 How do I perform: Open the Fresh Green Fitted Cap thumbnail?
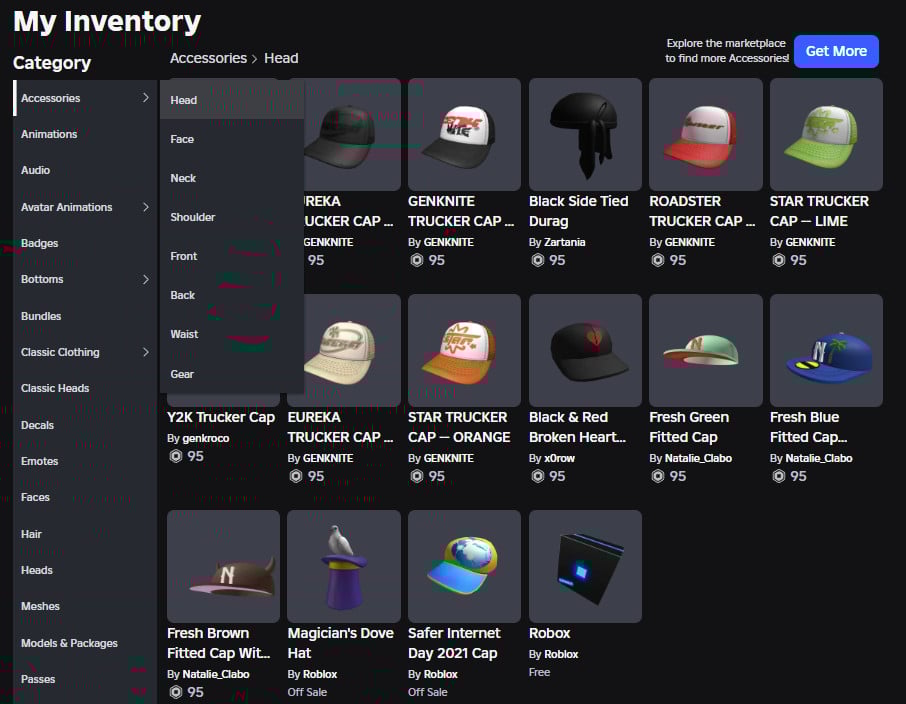pyautogui.click(x=706, y=350)
